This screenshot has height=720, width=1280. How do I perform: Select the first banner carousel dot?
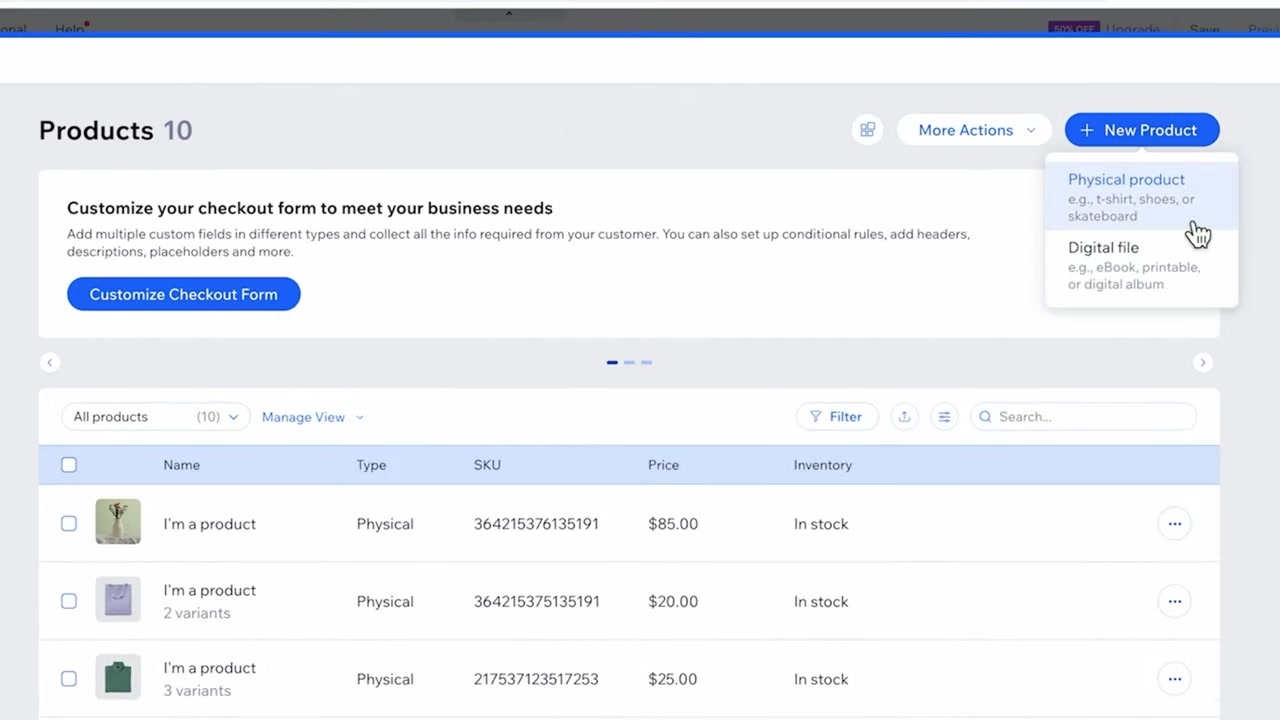[612, 362]
